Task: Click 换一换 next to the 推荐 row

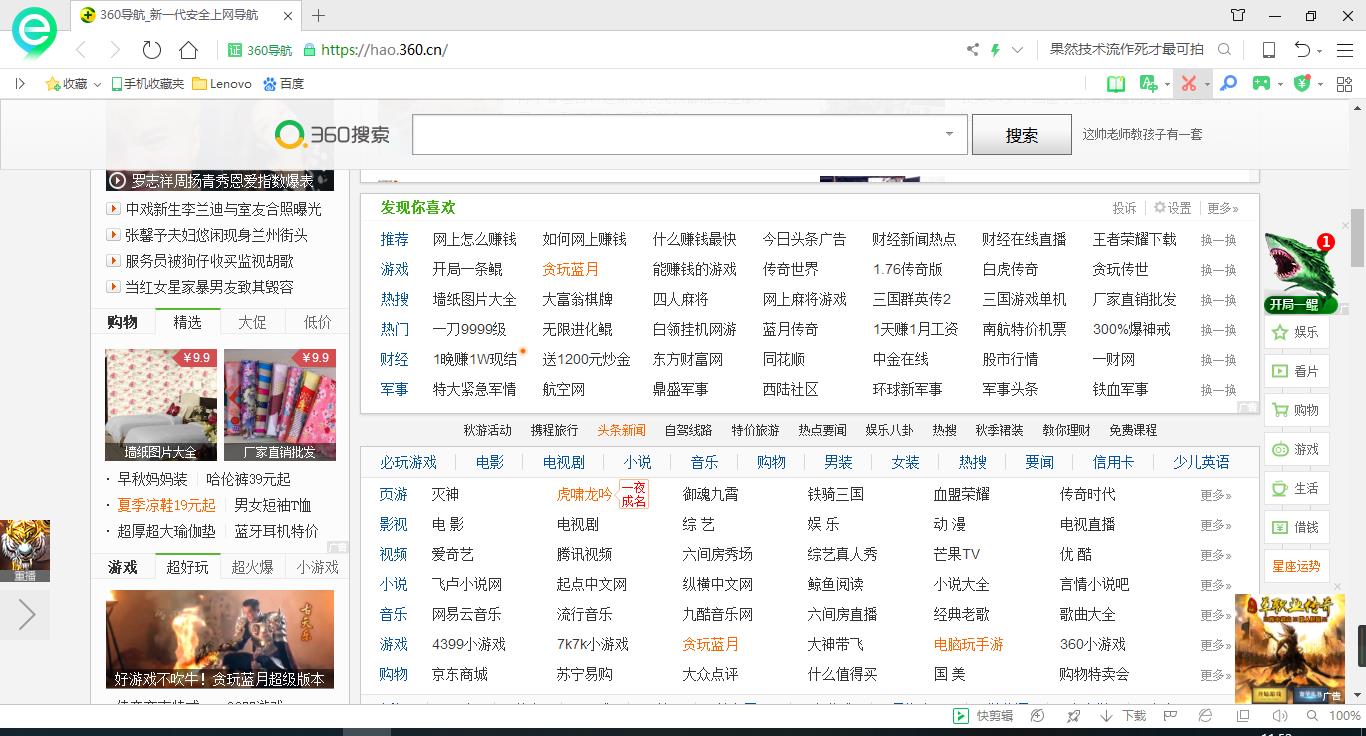Action: (x=1216, y=239)
